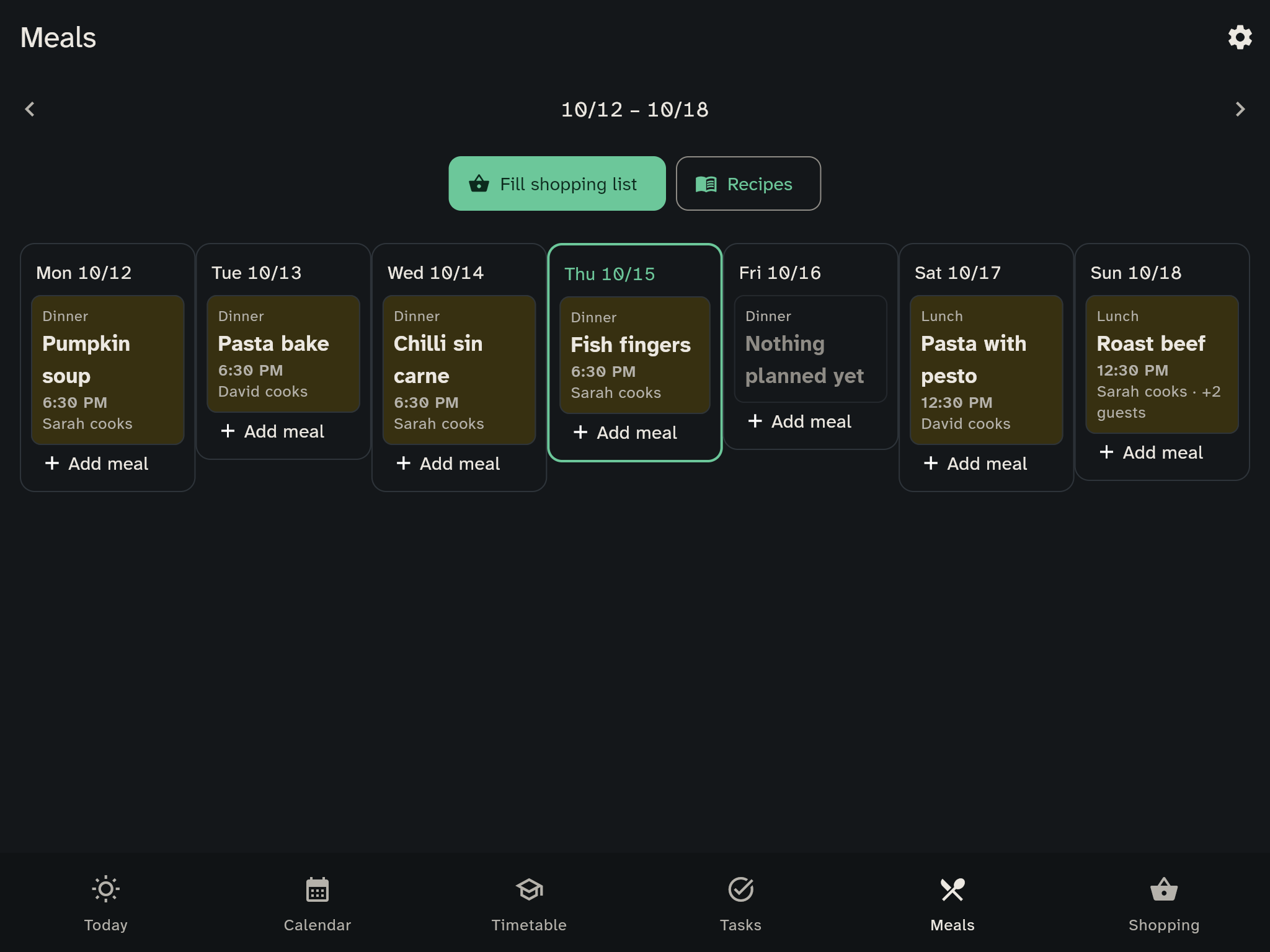Open settings via the gear icon
This screenshot has width=1270, height=952.
[1240, 37]
